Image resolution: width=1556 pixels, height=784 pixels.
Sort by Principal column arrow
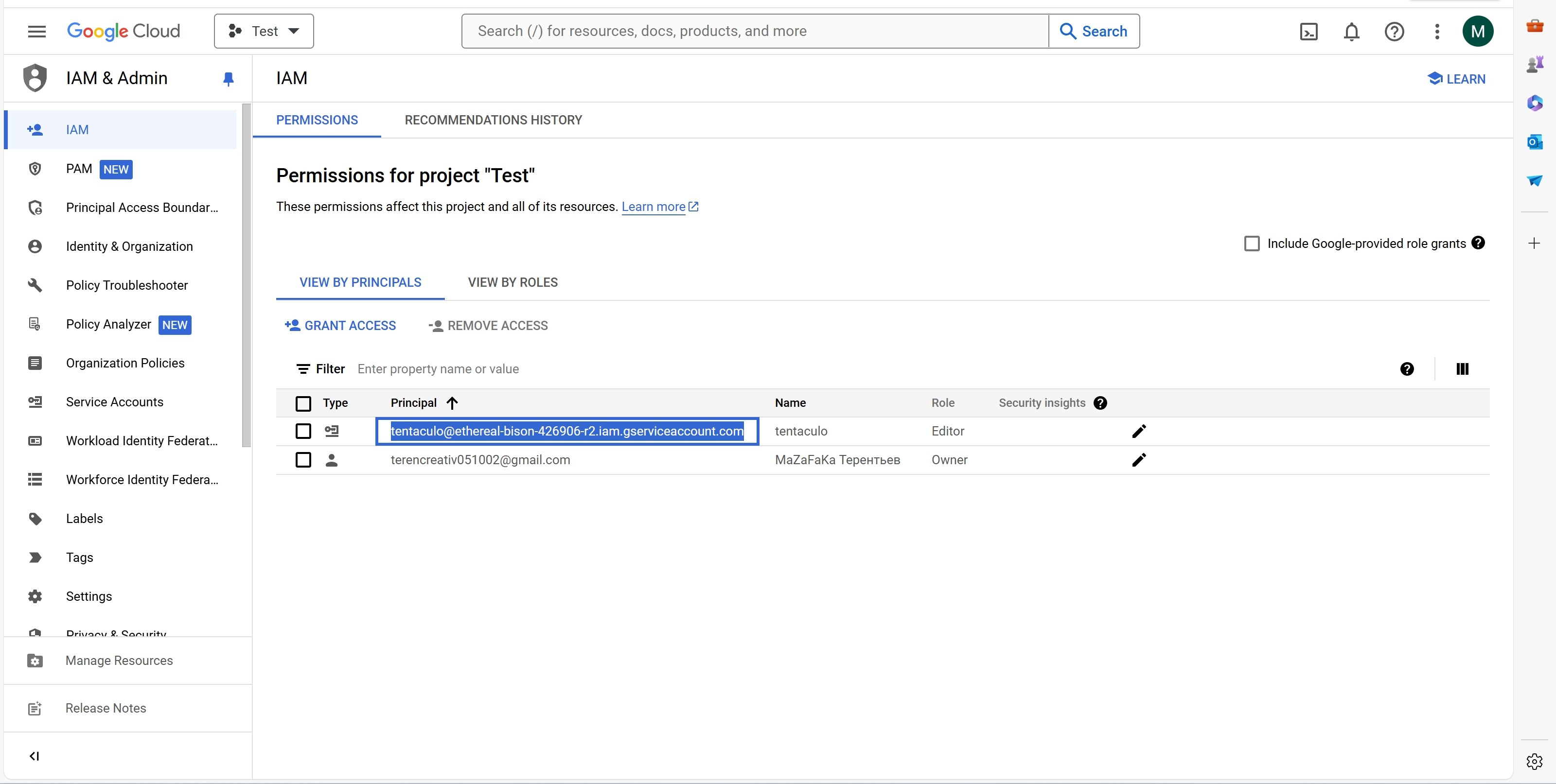tap(452, 403)
